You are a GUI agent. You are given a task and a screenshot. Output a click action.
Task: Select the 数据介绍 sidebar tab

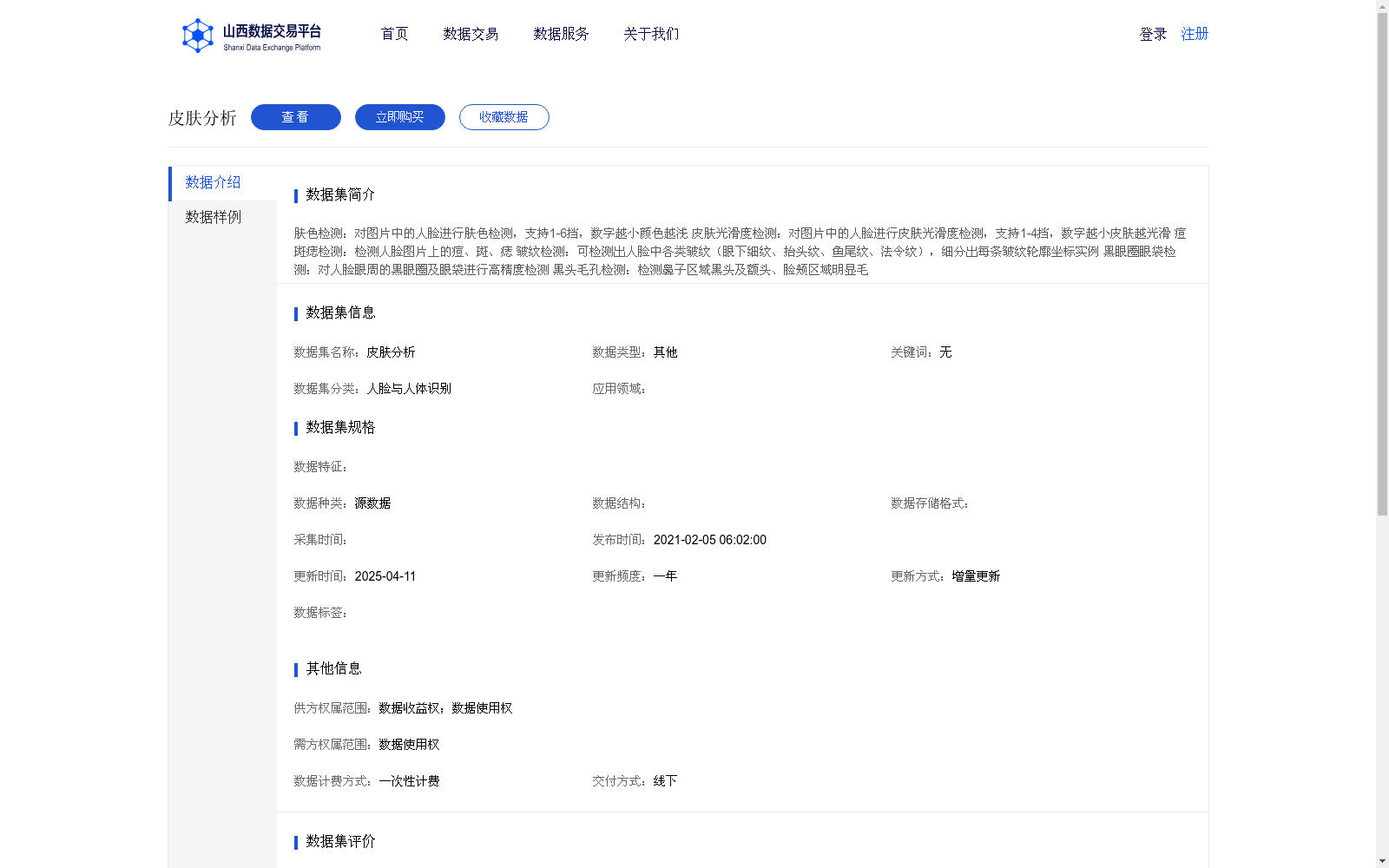pos(222,183)
